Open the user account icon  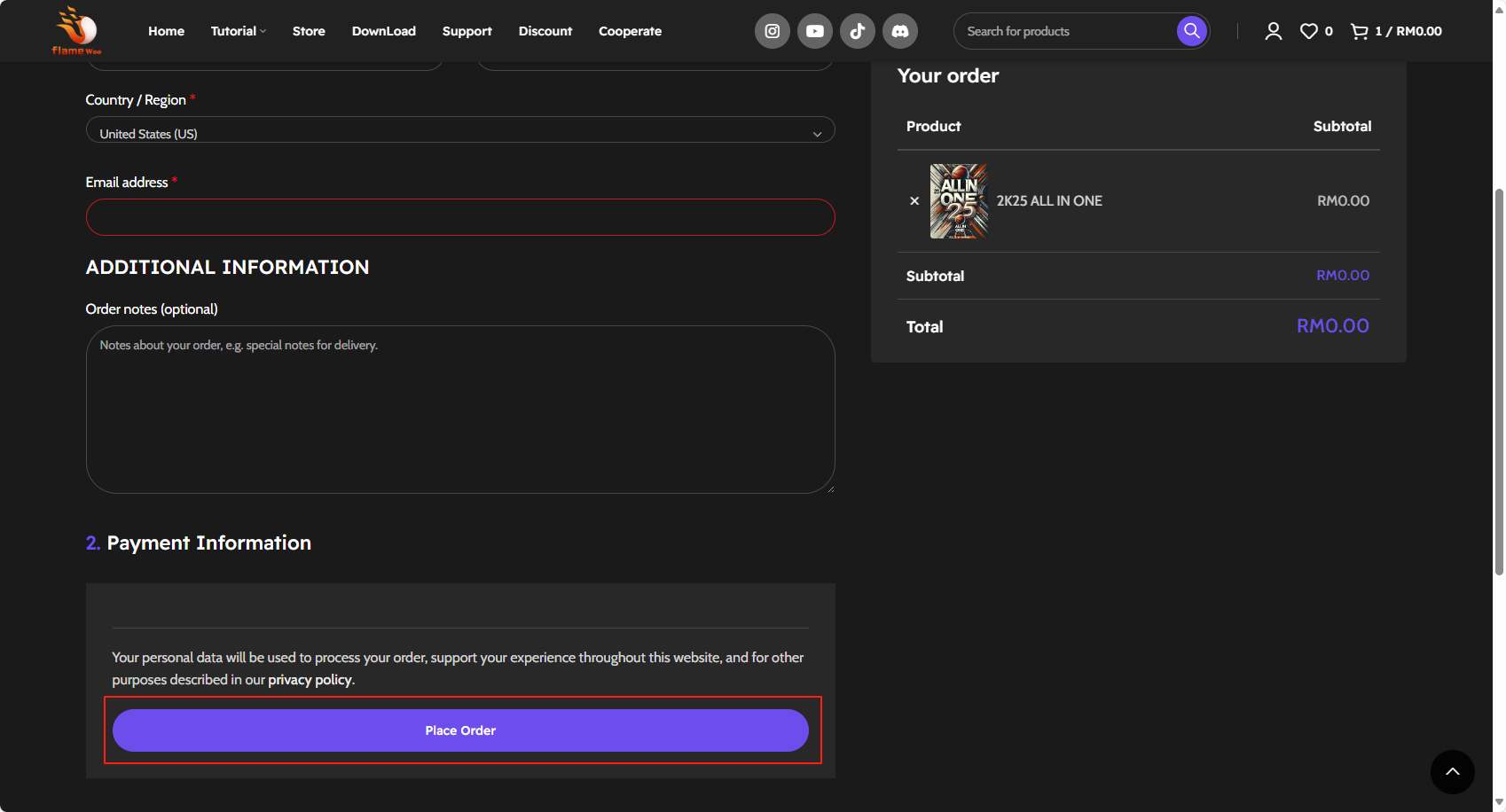(1273, 31)
